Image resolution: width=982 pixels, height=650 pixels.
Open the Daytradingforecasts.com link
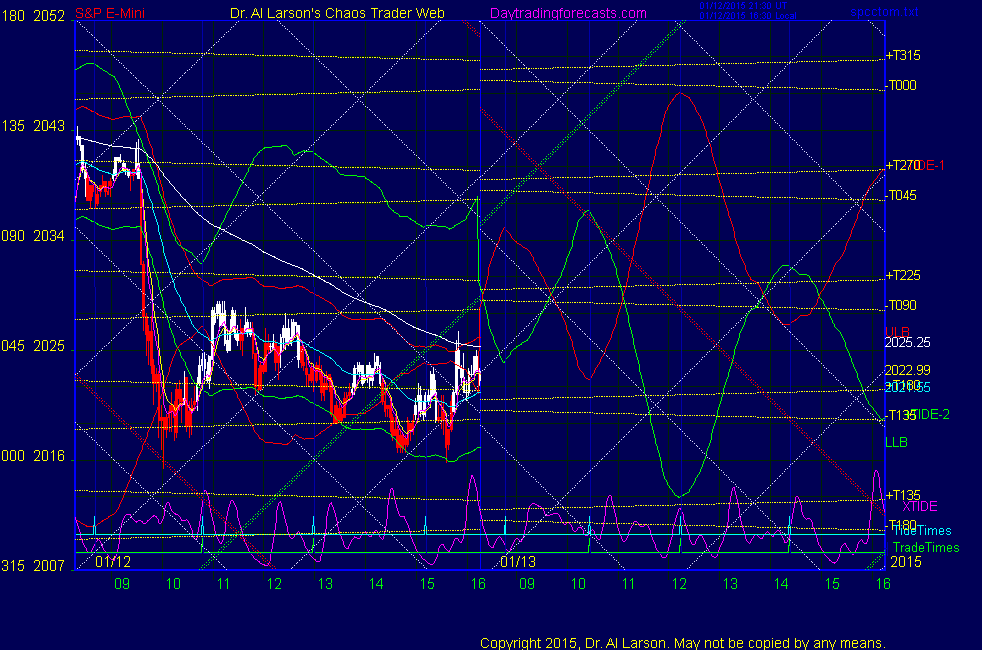566,13
